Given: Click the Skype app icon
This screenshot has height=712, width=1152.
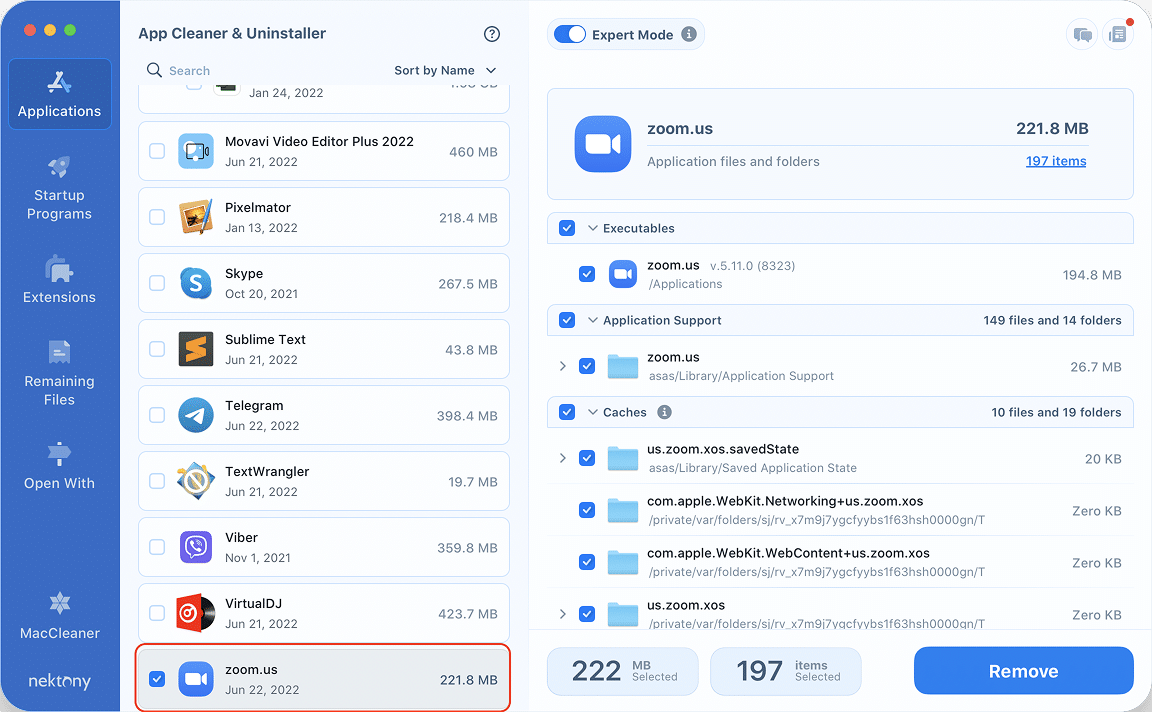Looking at the screenshot, I should pyautogui.click(x=195, y=284).
